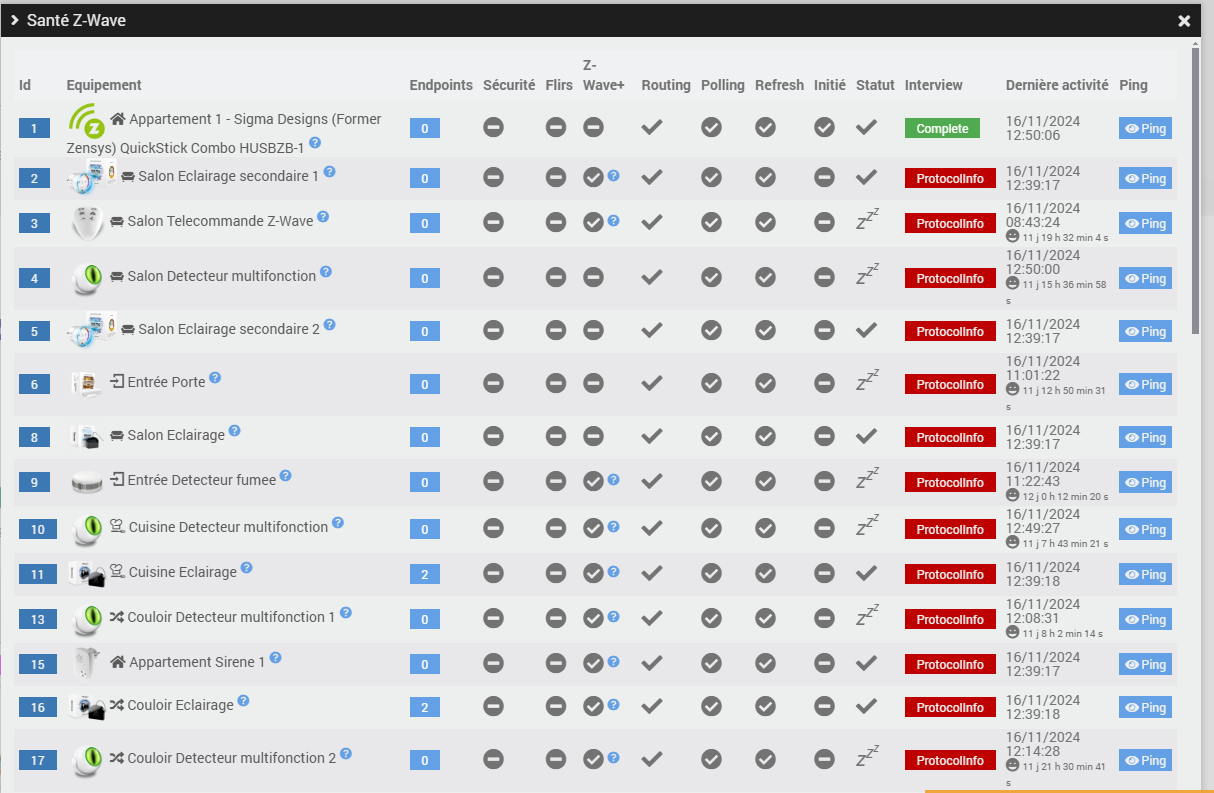Click the help icon beside Salon Eclairage secondaire 1

tap(329, 172)
